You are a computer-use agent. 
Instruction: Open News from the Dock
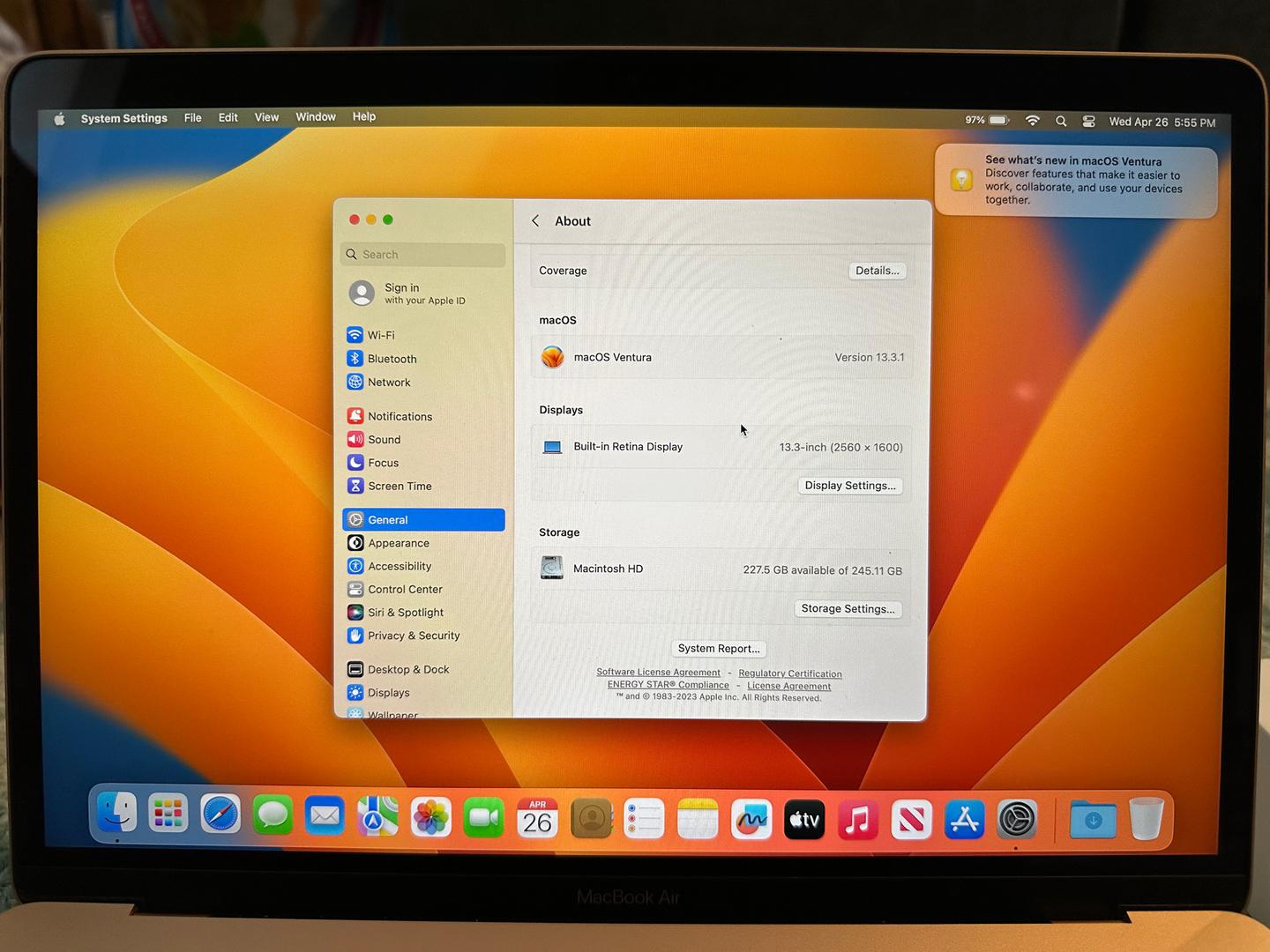click(x=911, y=821)
